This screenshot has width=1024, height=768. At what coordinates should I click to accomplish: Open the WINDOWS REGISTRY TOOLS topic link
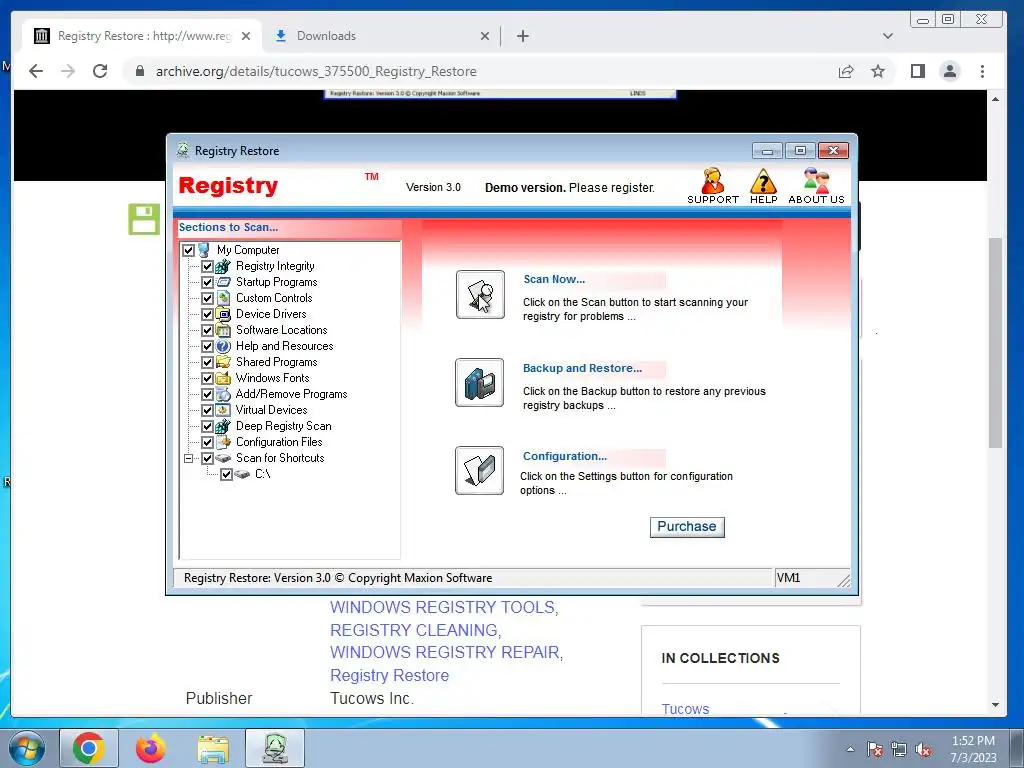point(444,607)
